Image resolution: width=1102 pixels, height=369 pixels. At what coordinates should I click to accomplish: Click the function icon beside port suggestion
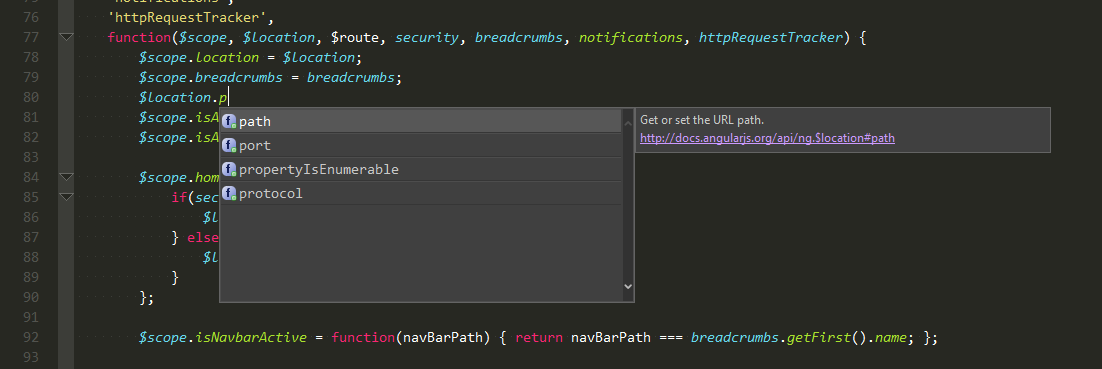pyautogui.click(x=229, y=145)
